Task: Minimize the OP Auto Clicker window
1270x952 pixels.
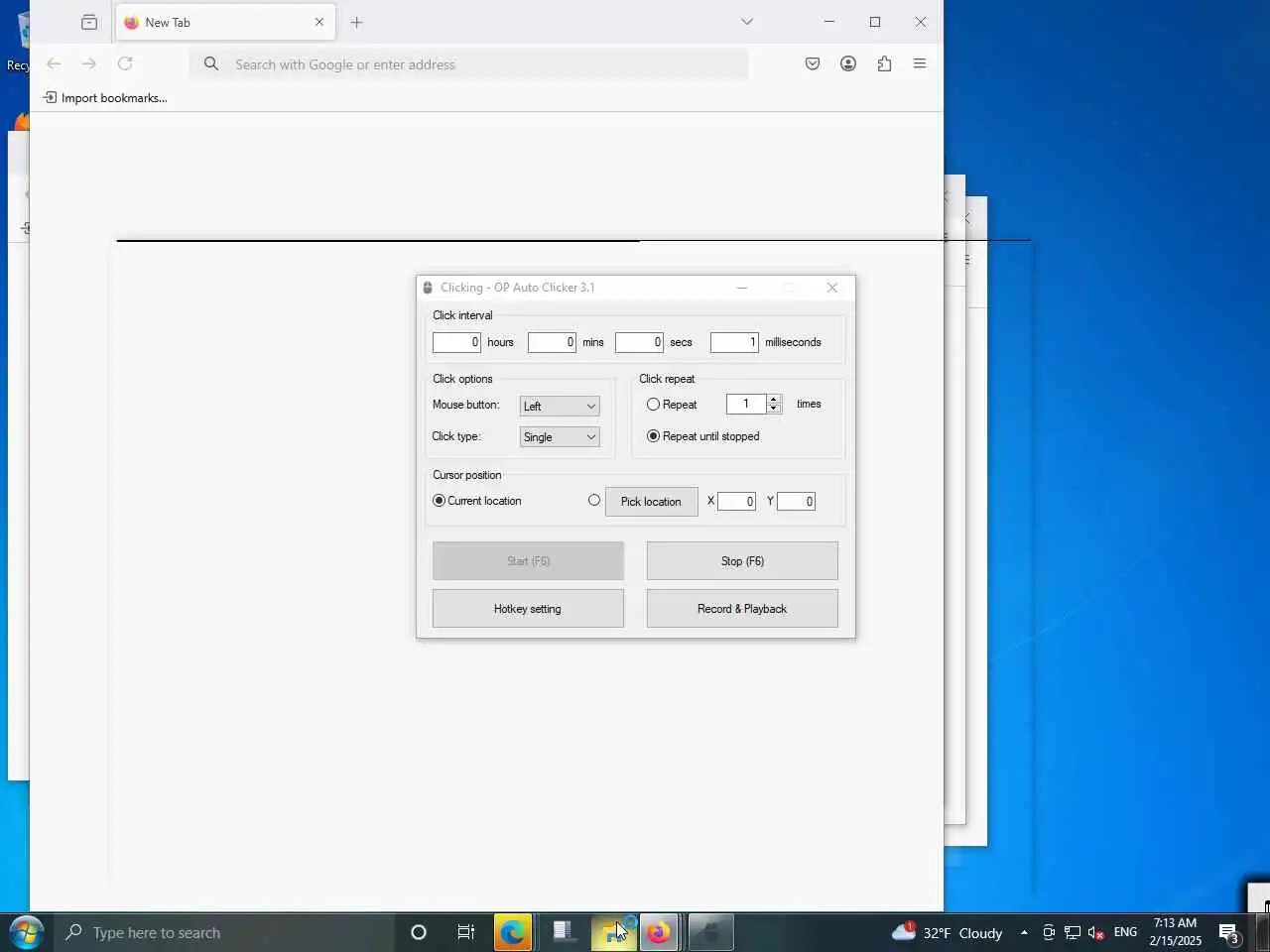Action: (741, 288)
